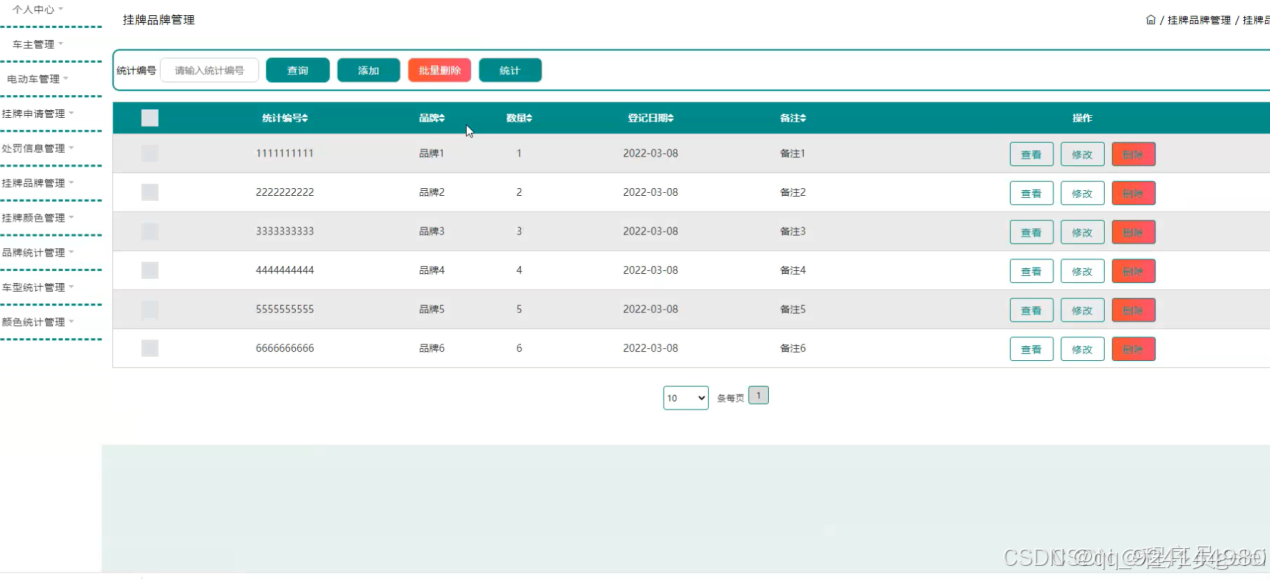1270x579 pixels.
Task: Check the box for row 3333333333
Action: pos(150,231)
